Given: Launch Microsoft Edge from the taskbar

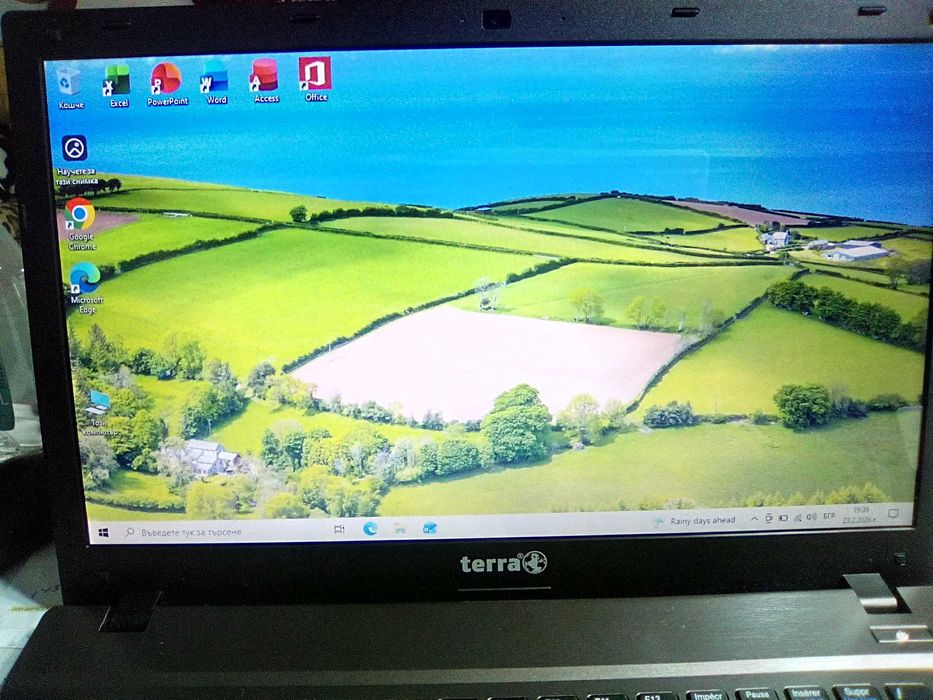Looking at the screenshot, I should 370,529.
